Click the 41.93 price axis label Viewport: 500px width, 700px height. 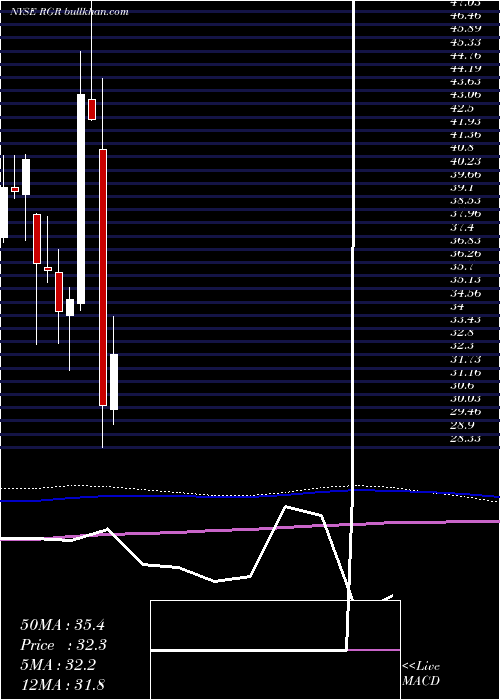pyautogui.click(x=467, y=121)
